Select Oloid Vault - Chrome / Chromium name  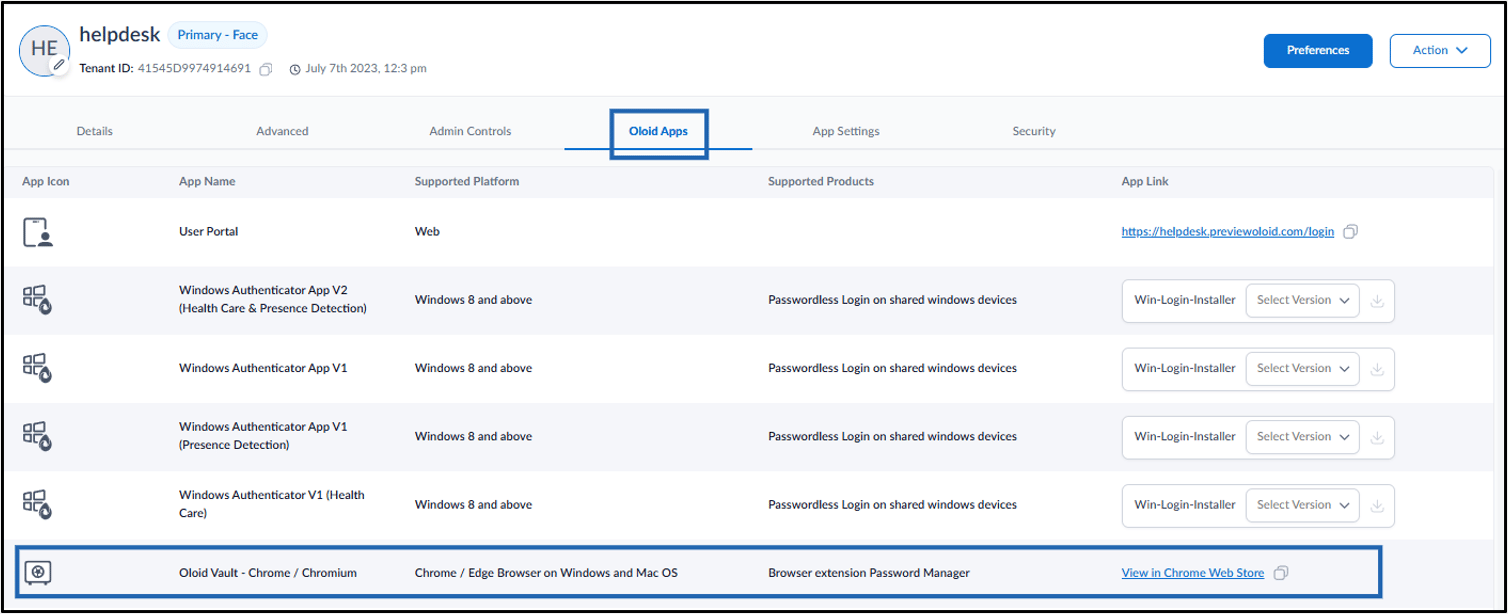pyautogui.click(x=268, y=573)
